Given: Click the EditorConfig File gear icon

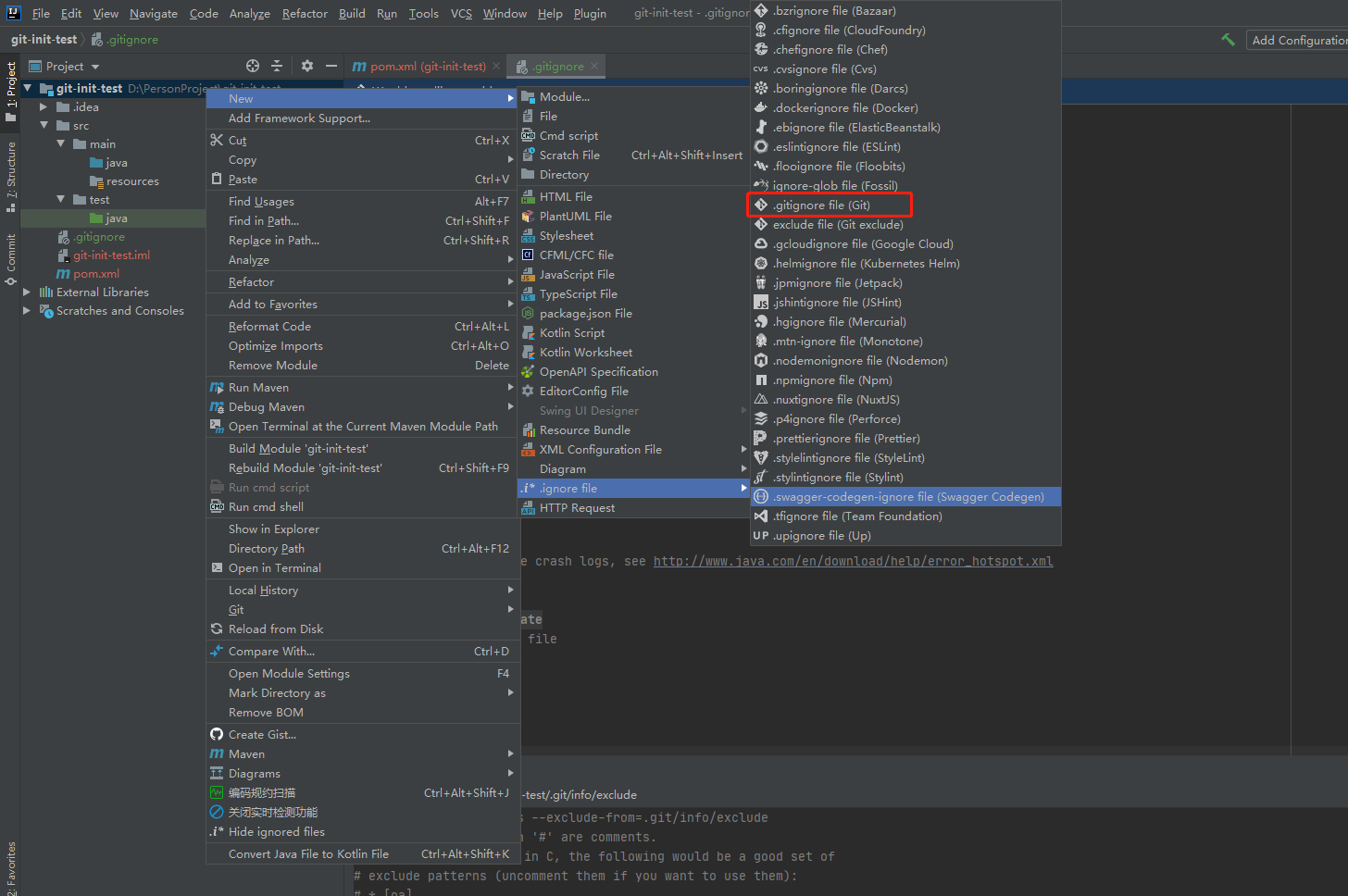Looking at the screenshot, I should pos(528,391).
